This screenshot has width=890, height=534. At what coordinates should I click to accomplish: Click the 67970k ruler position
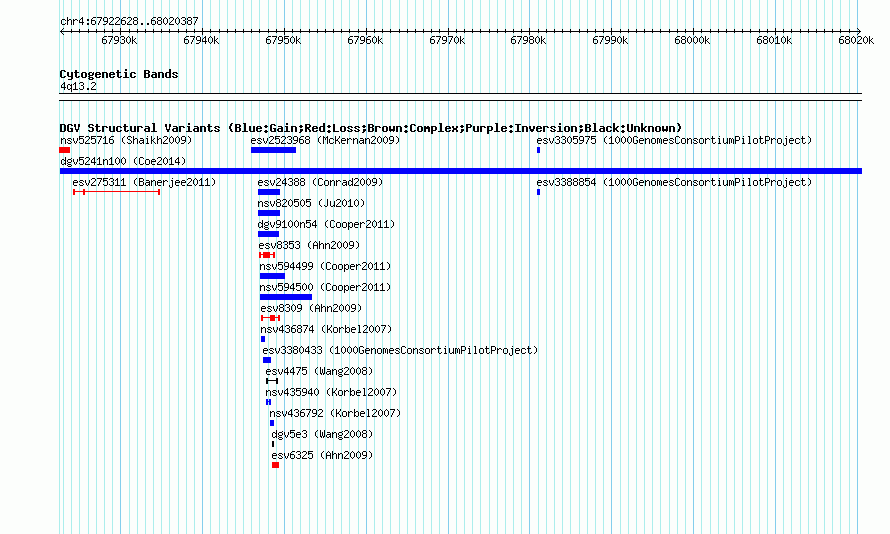[447, 40]
